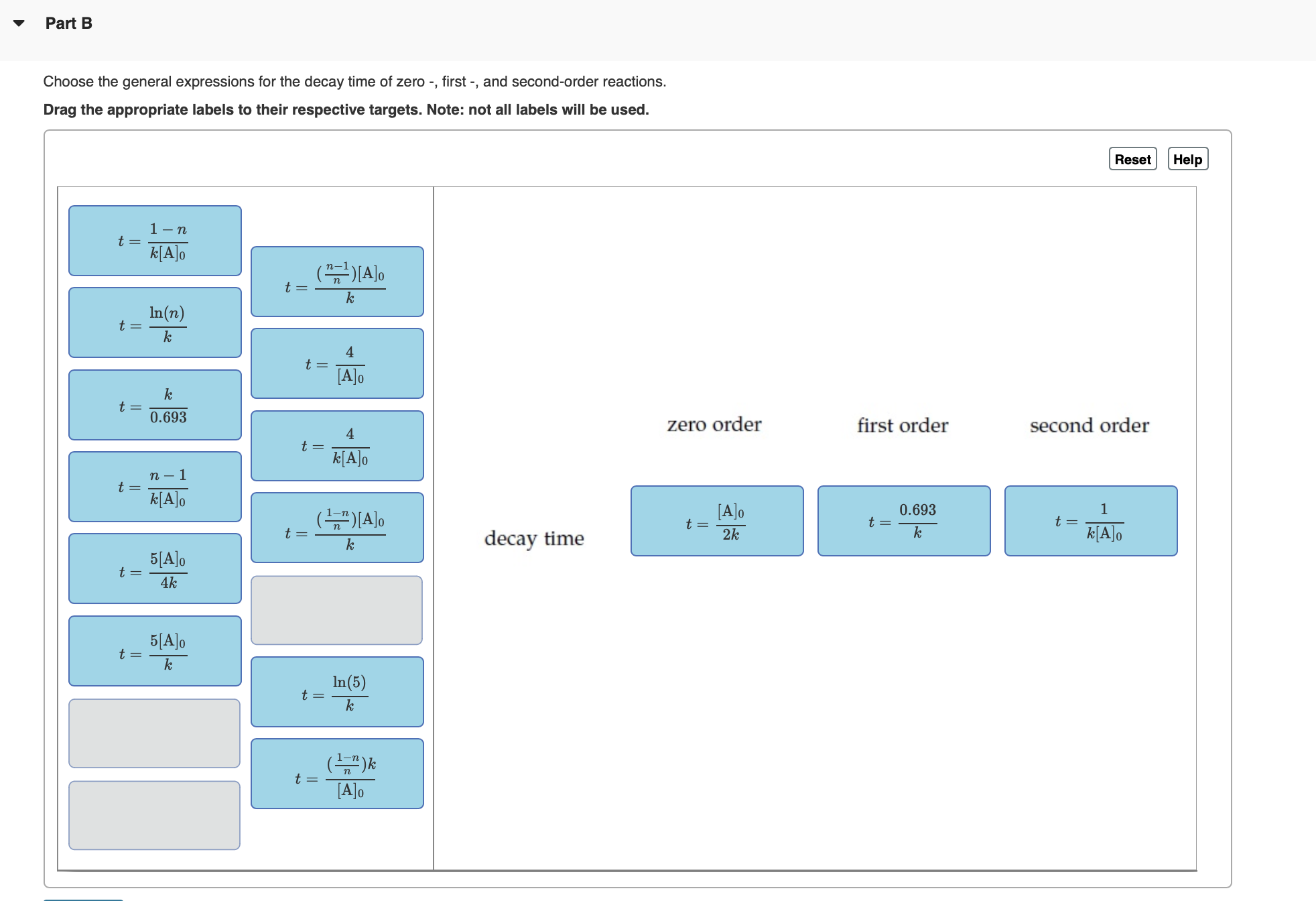Select the label t = 1-n/k[A]0
Viewport: 1316px width, 901px height.
154,240
